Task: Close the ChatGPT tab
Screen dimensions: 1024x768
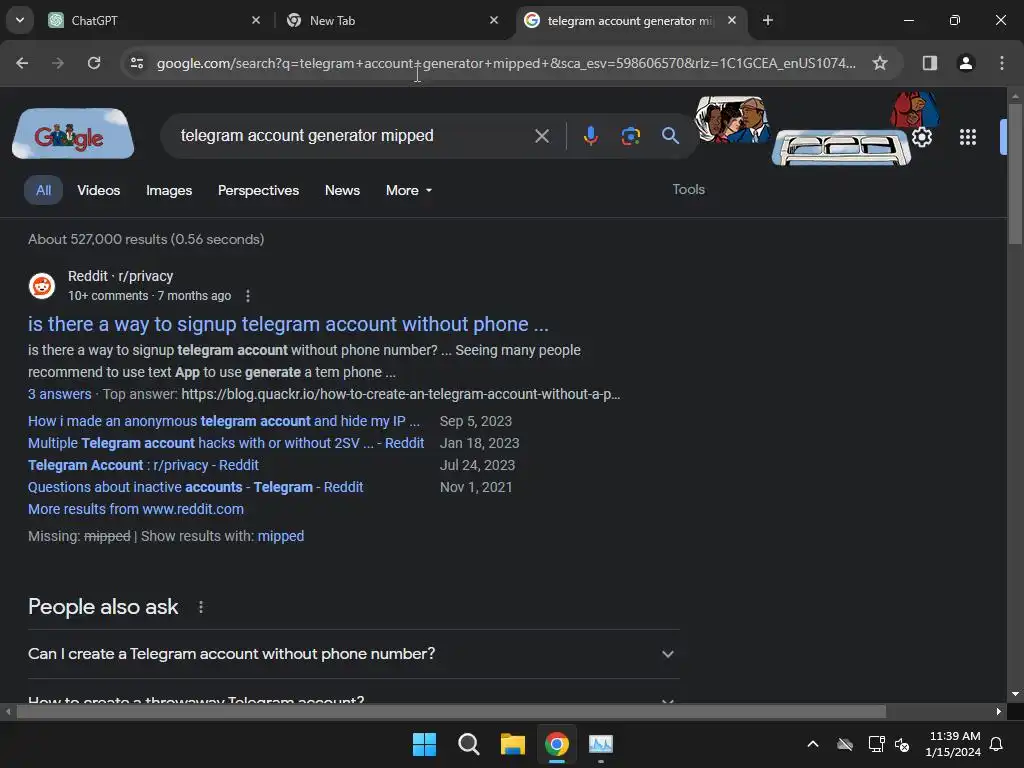Action: coord(256,21)
